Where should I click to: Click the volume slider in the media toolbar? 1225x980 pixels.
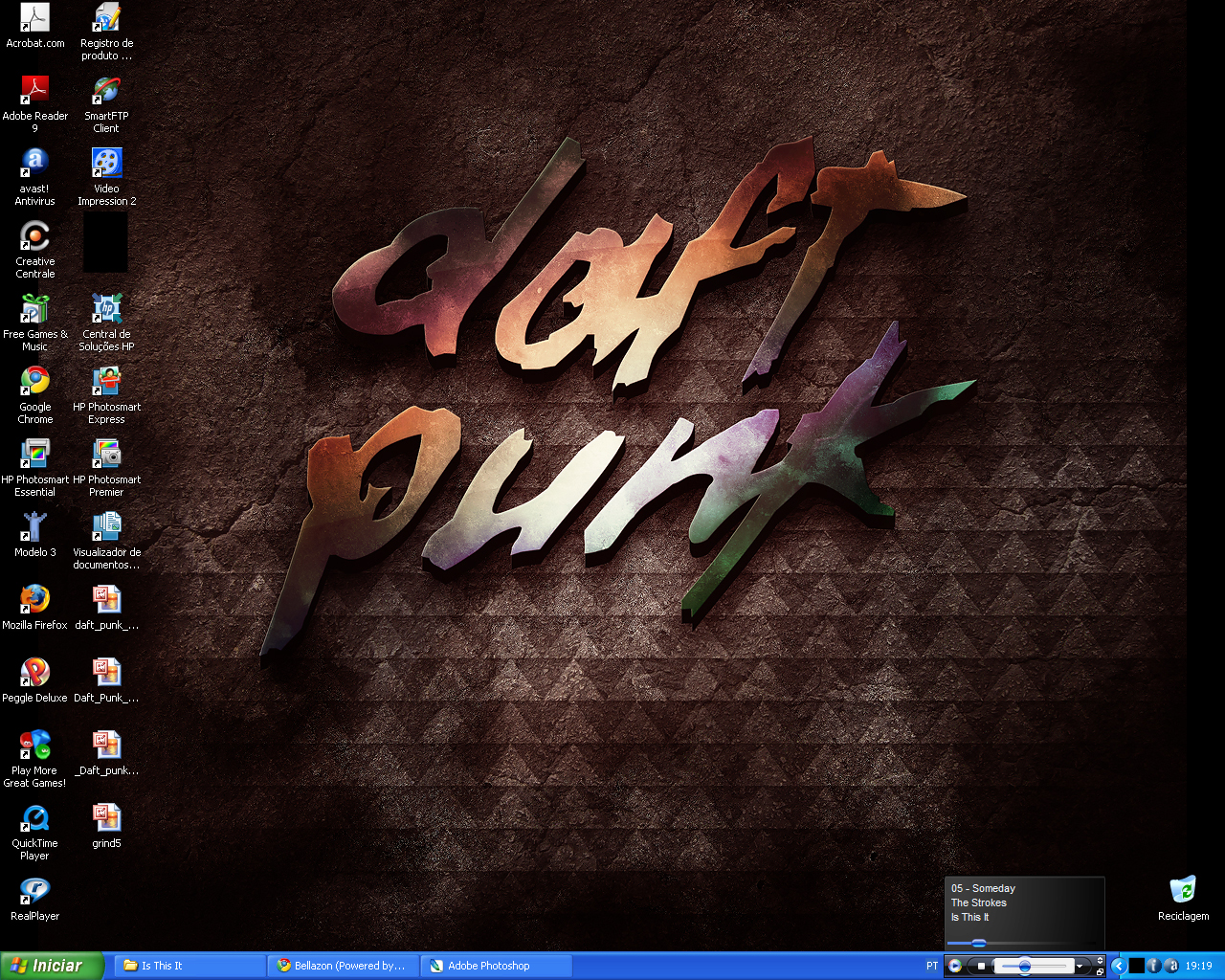click(x=1025, y=967)
